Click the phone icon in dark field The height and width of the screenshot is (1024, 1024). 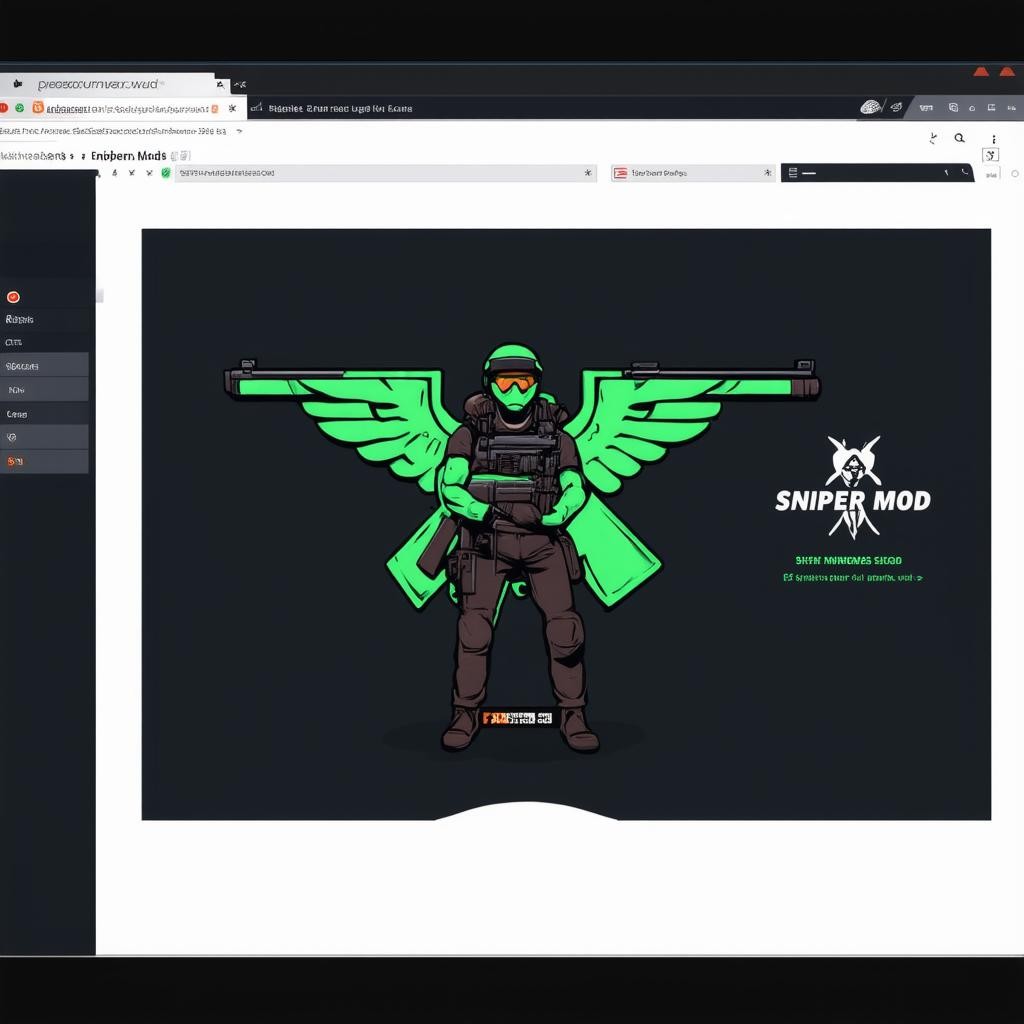pos(965,173)
